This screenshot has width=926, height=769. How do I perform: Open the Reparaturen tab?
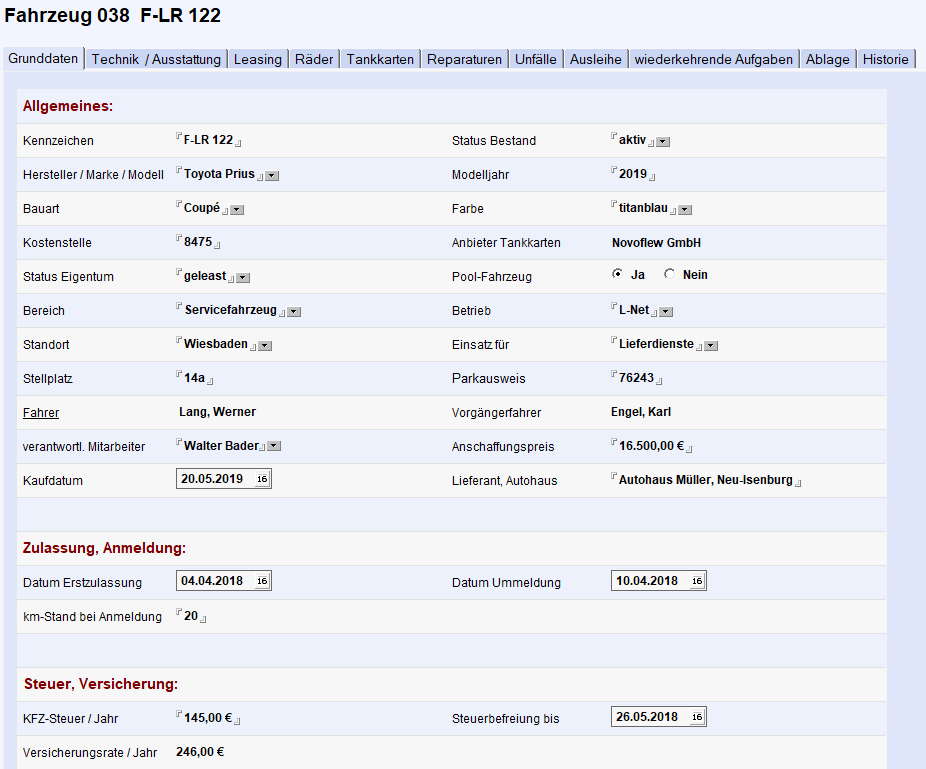[464, 59]
